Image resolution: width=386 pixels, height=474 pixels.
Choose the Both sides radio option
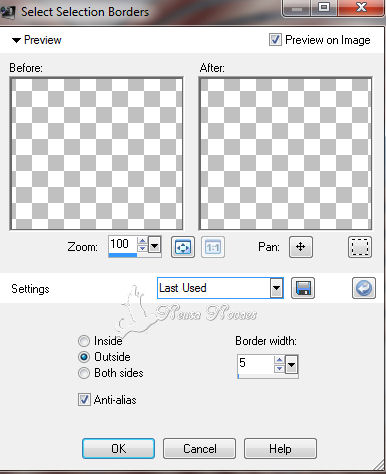point(84,373)
